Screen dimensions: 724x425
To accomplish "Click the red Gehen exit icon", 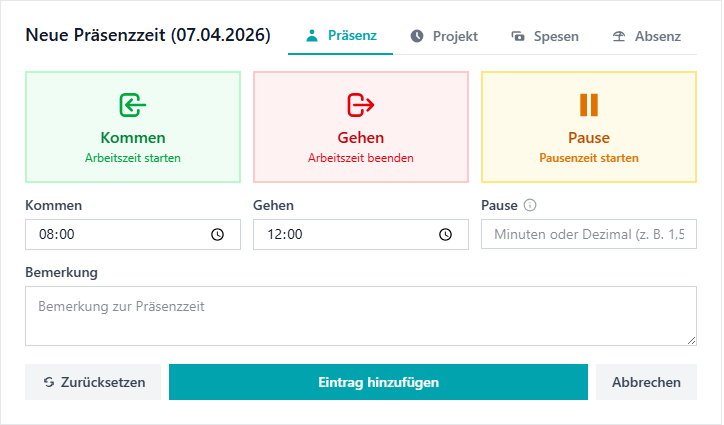I will (x=361, y=105).
